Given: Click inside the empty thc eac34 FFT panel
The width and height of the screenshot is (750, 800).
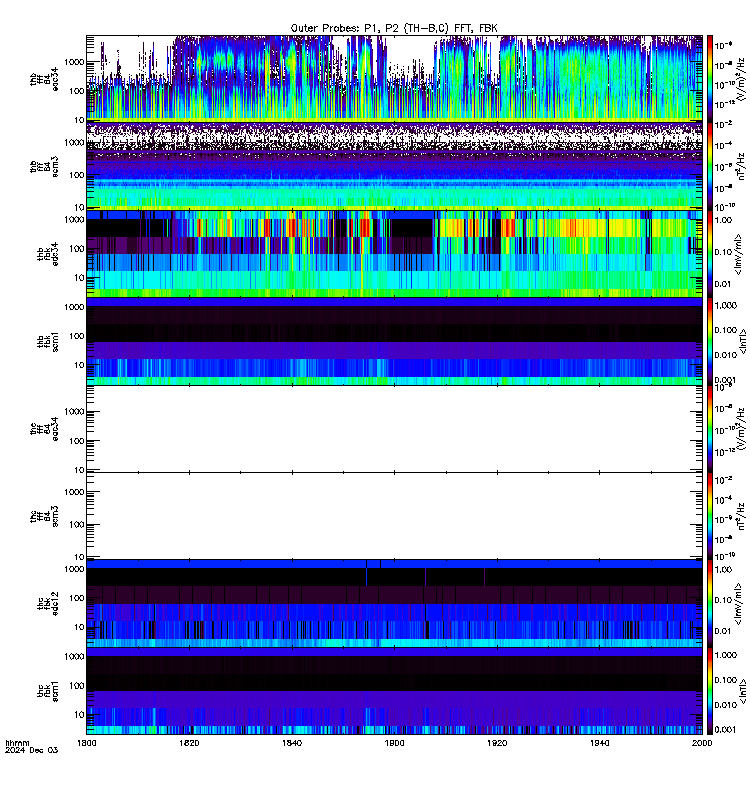Looking at the screenshot, I should point(394,429).
